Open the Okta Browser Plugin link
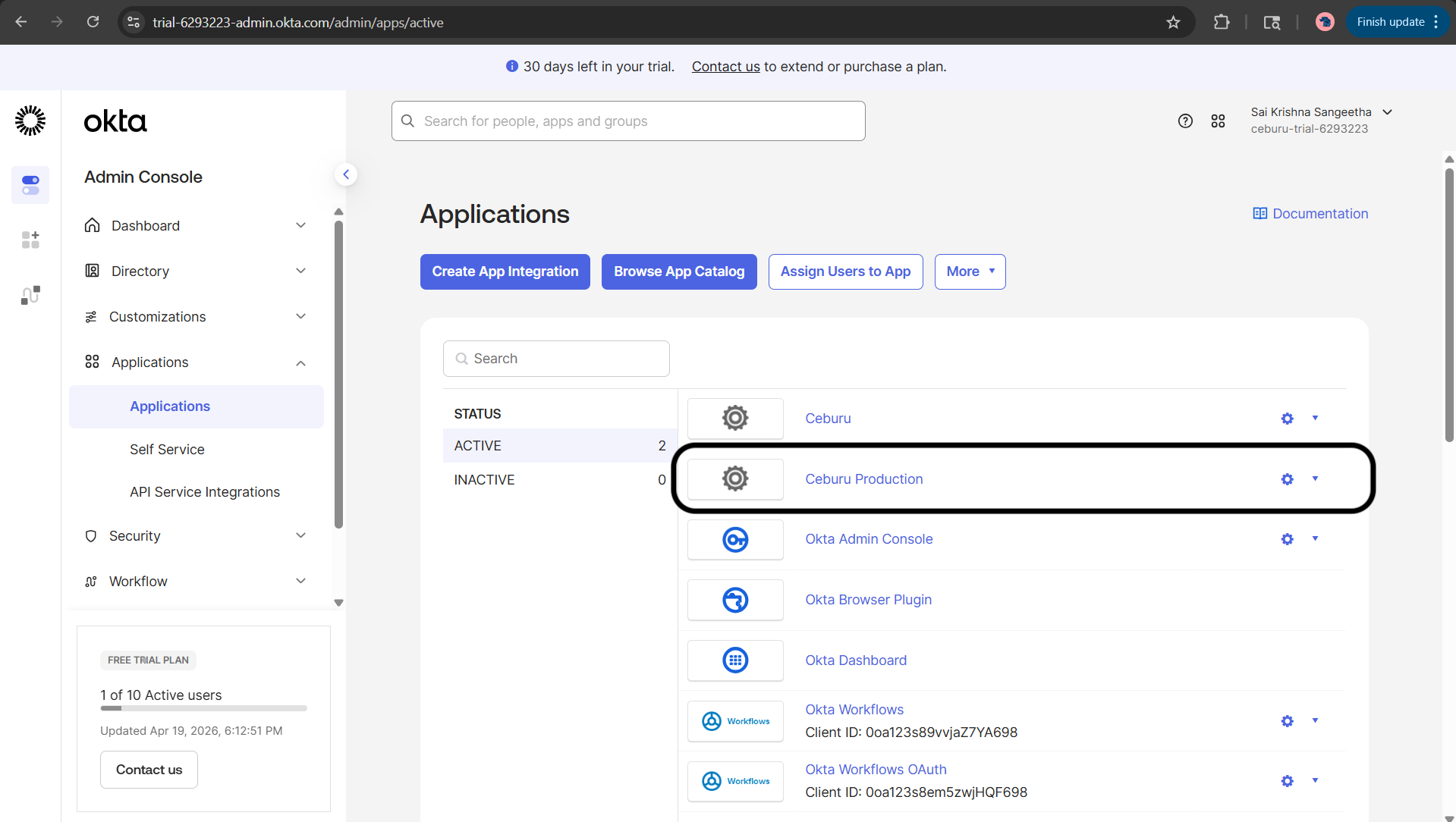 coord(868,600)
